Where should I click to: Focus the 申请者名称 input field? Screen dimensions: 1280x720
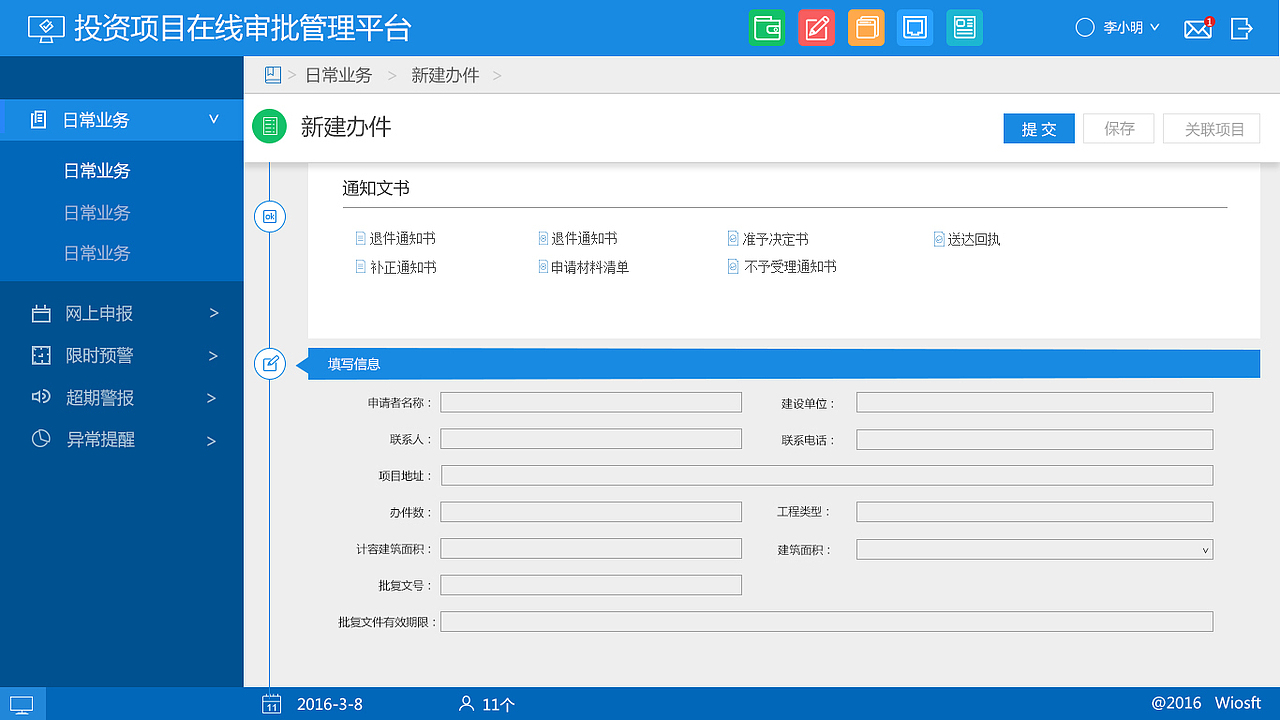[x=591, y=402]
